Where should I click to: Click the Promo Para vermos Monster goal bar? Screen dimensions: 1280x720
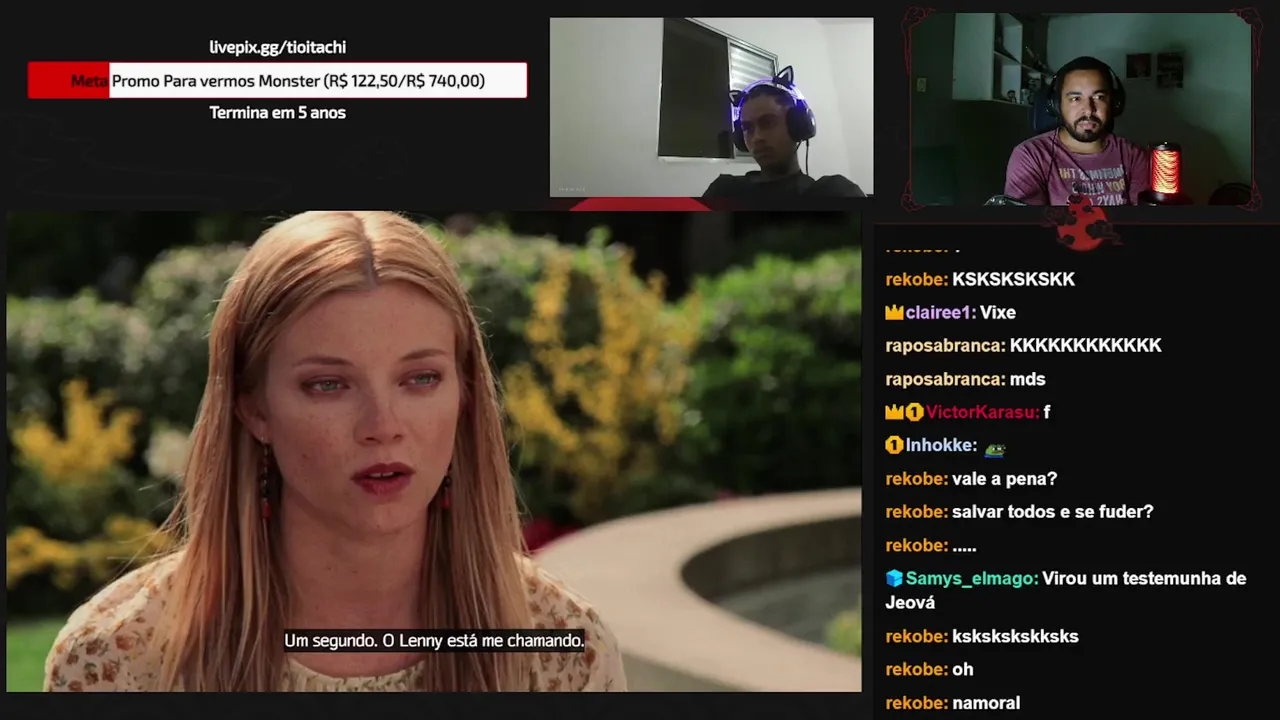[x=277, y=80]
